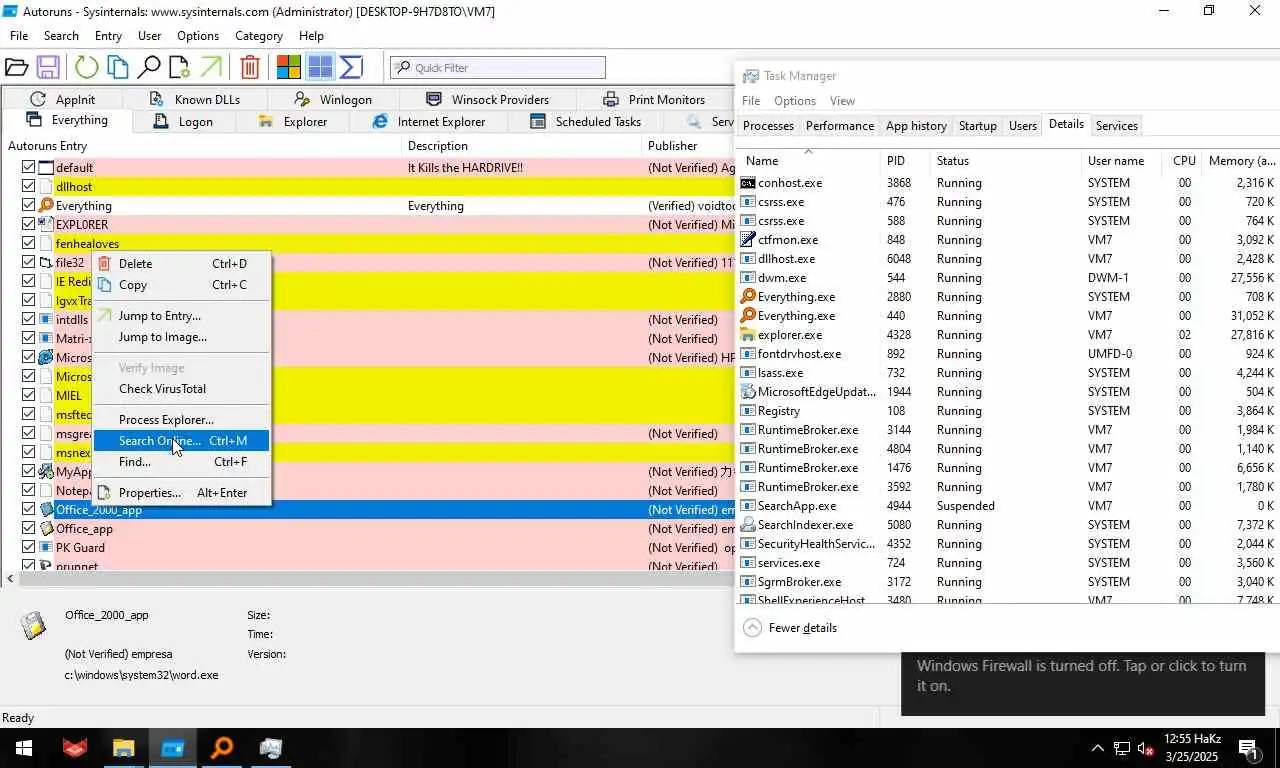
Task: Click the orange magnifier Everything taskbar icon
Action: pos(222,748)
